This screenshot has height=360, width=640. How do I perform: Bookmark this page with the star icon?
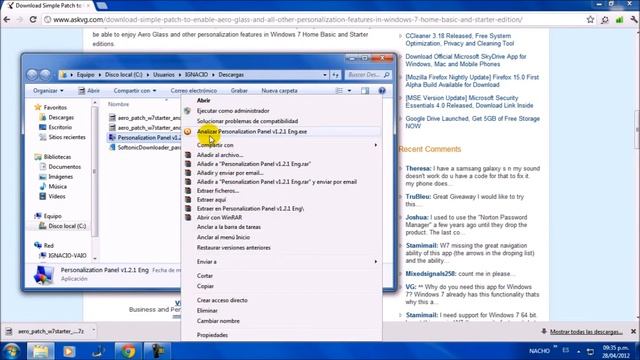pos(590,20)
